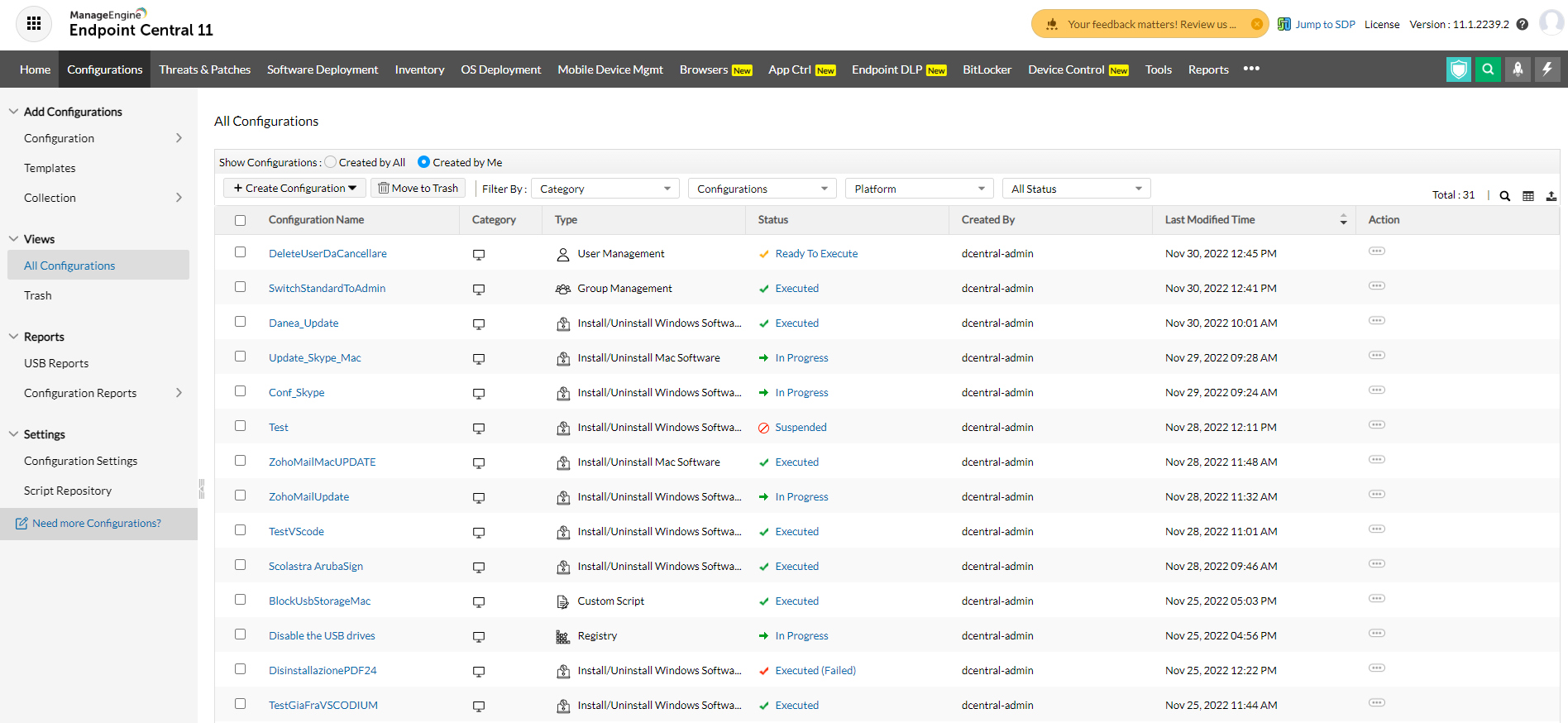Collapse the Add Configurations section

pos(14,112)
